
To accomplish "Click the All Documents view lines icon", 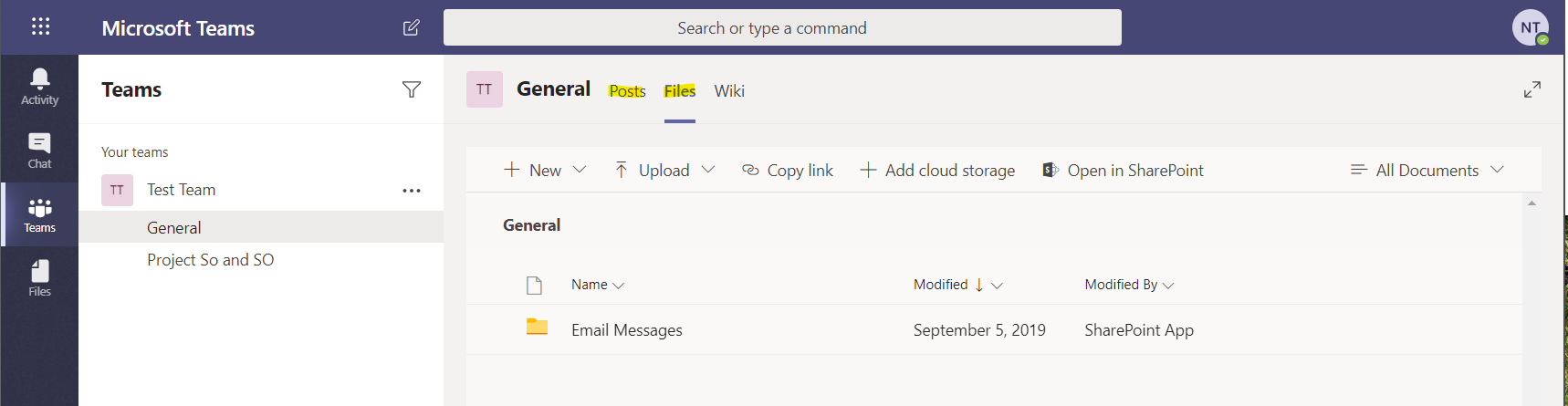I will (1358, 170).
